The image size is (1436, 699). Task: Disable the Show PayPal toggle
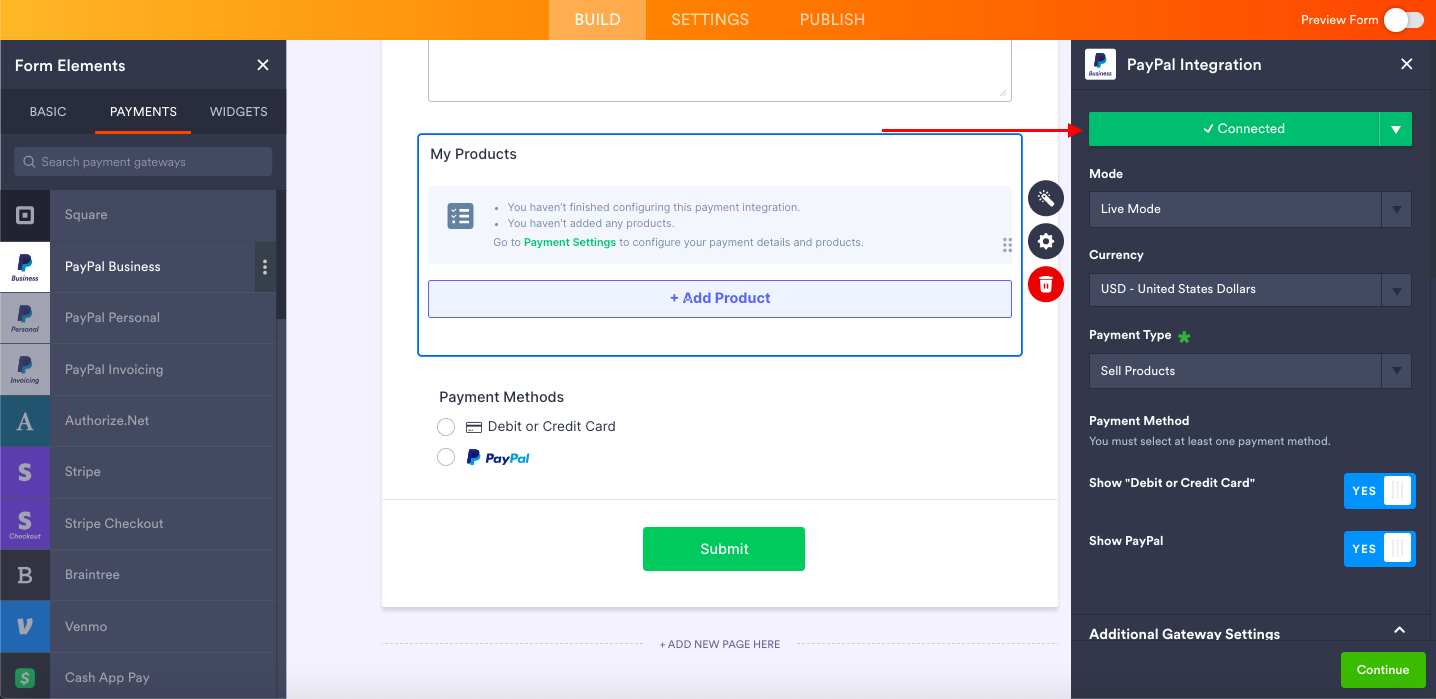coord(1379,549)
